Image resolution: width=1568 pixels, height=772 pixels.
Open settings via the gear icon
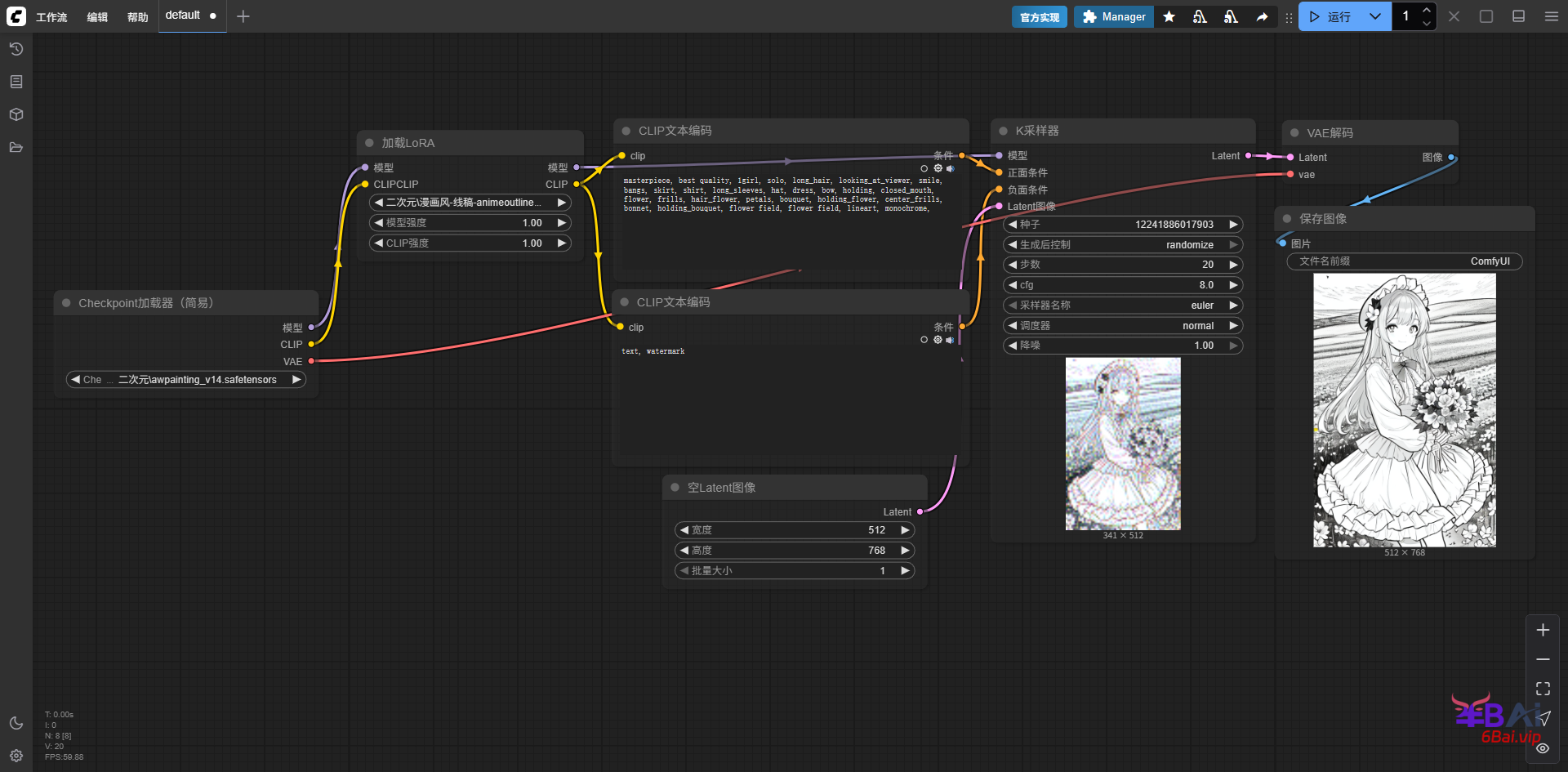(16, 756)
